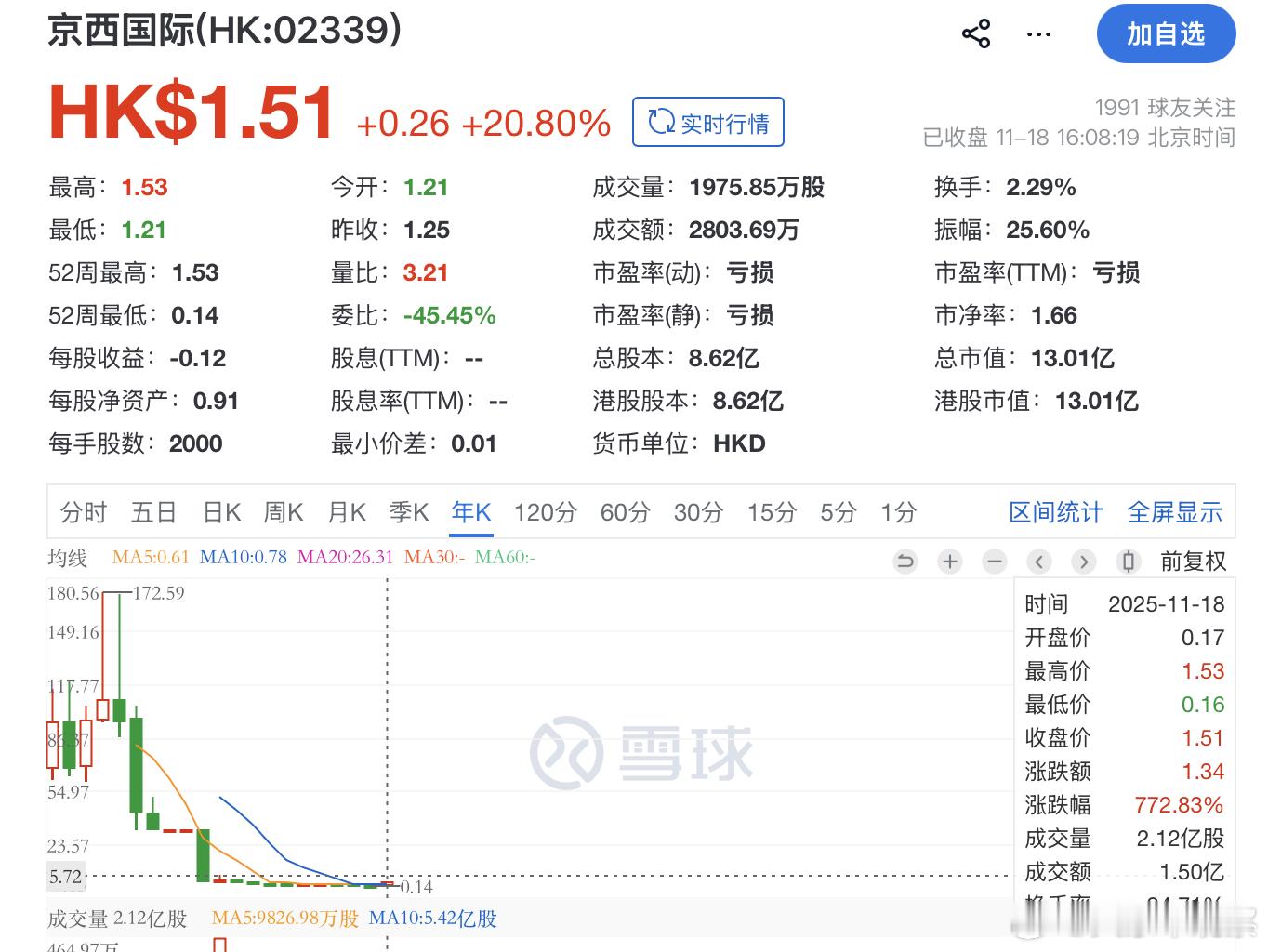This screenshot has width=1268, height=952.
Task: Click the 振幅 value 25.60%
Action: click(x=1048, y=230)
